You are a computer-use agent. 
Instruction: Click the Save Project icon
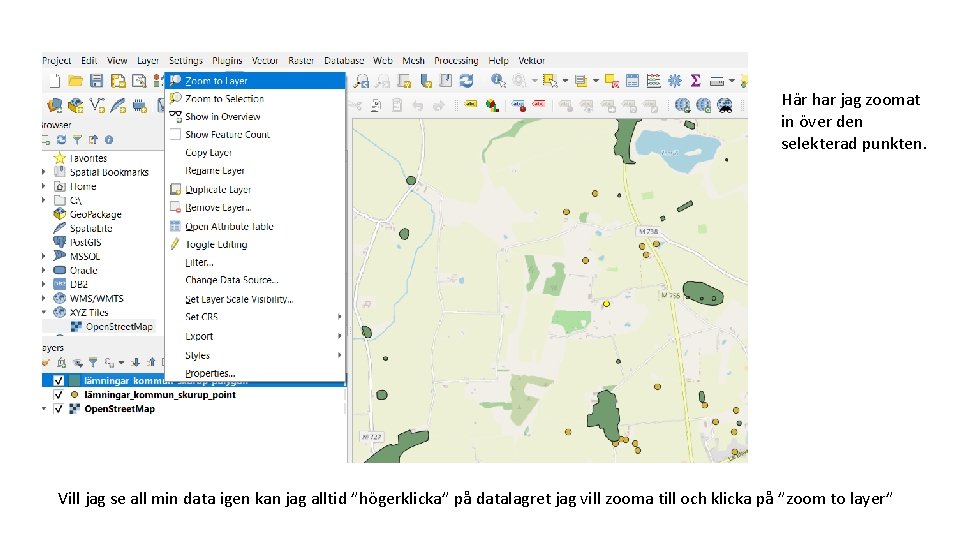[x=97, y=81]
